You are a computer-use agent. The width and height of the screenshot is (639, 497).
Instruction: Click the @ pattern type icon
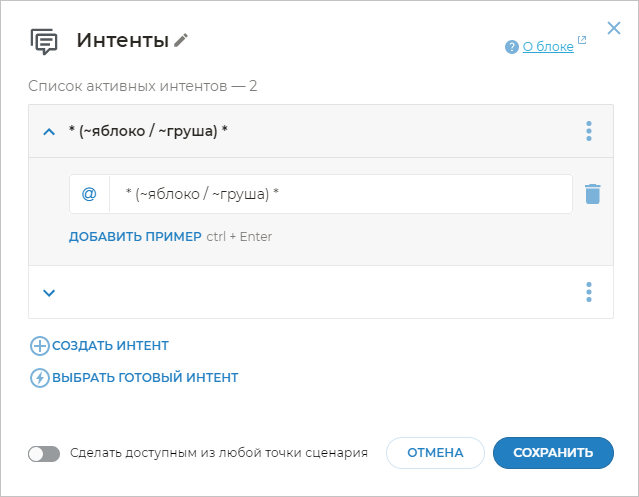click(x=89, y=194)
